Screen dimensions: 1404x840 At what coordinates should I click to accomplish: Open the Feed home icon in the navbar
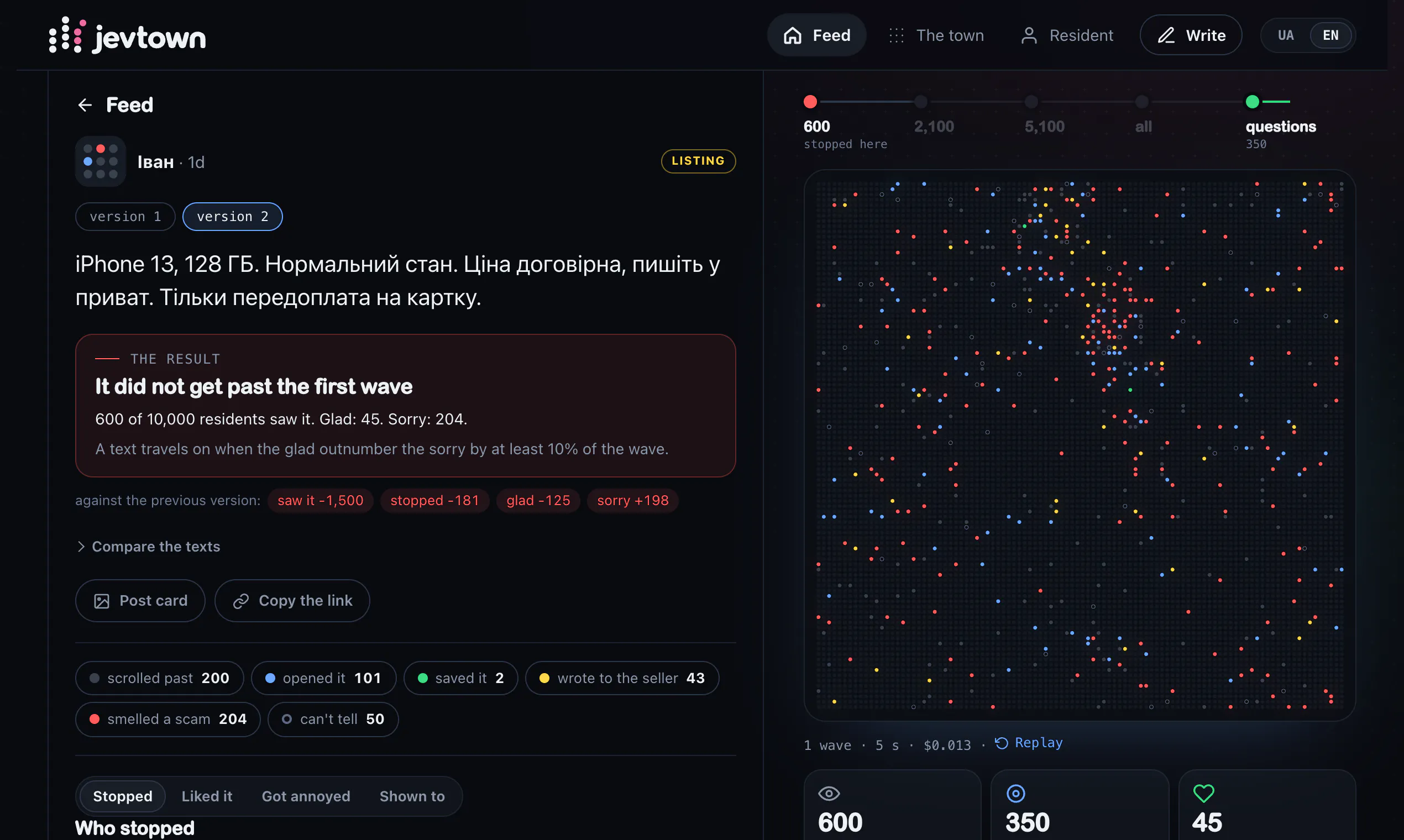(x=792, y=35)
